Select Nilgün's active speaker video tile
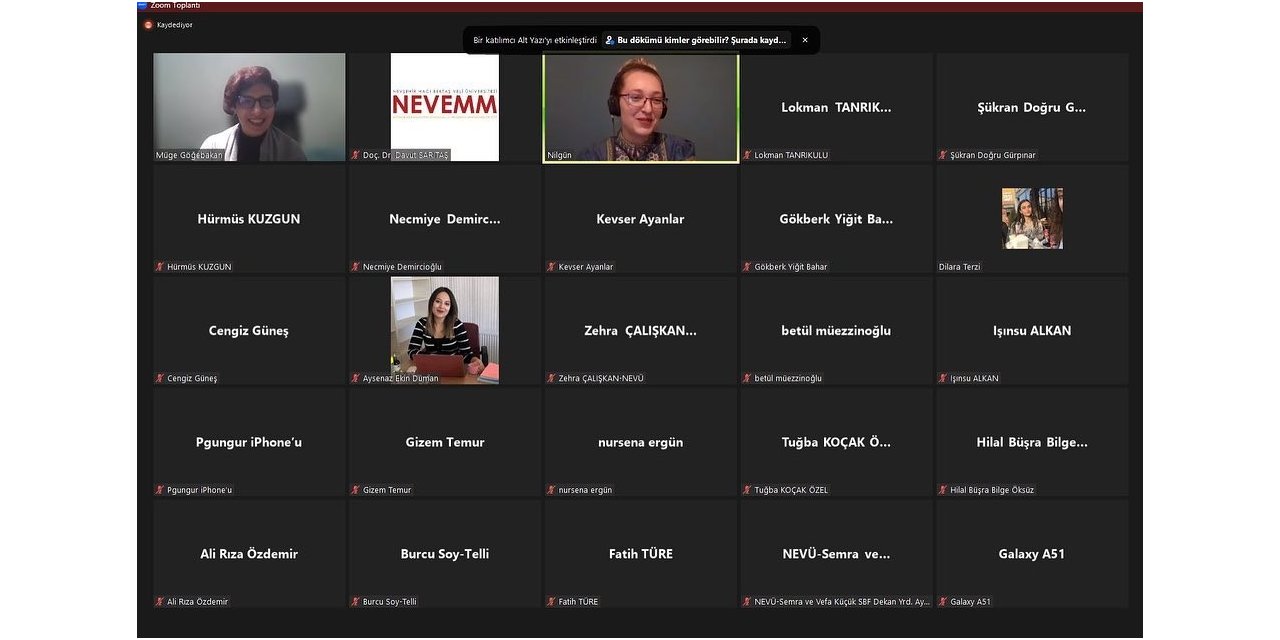The height and width of the screenshot is (640, 1280). pyautogui.click(x=640, y=106)
